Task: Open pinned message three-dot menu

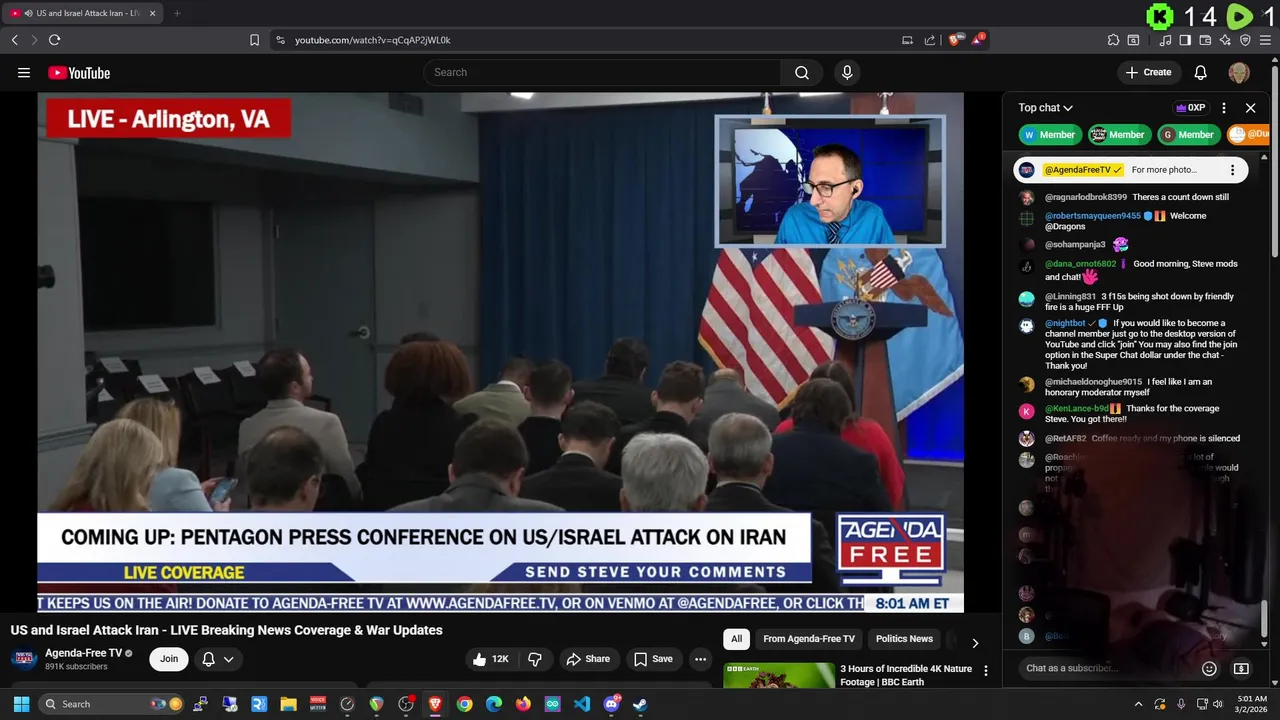Action: [x=1232, y=170]
